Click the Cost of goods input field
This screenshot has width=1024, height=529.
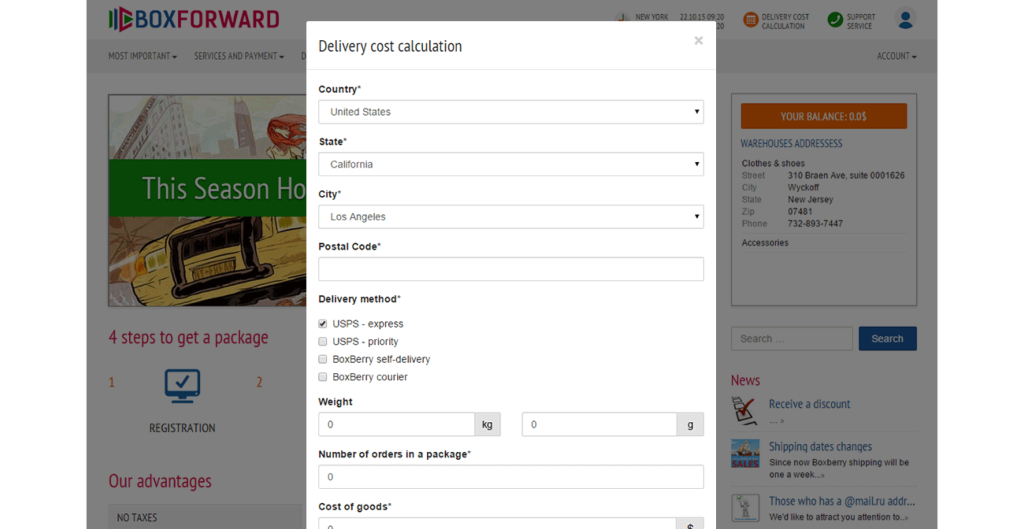click(497, 524)
